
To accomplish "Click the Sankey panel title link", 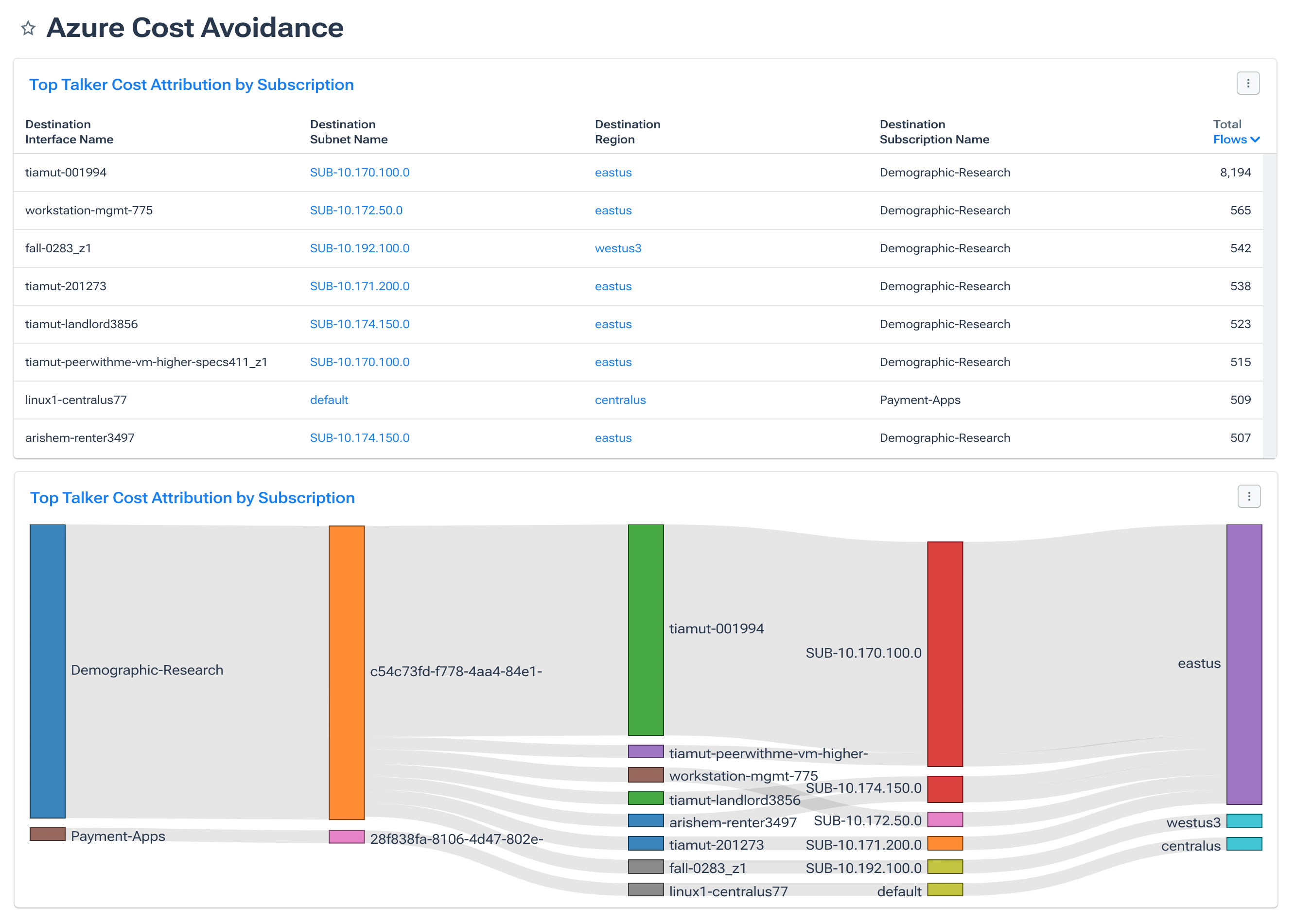I will point(192,498).
